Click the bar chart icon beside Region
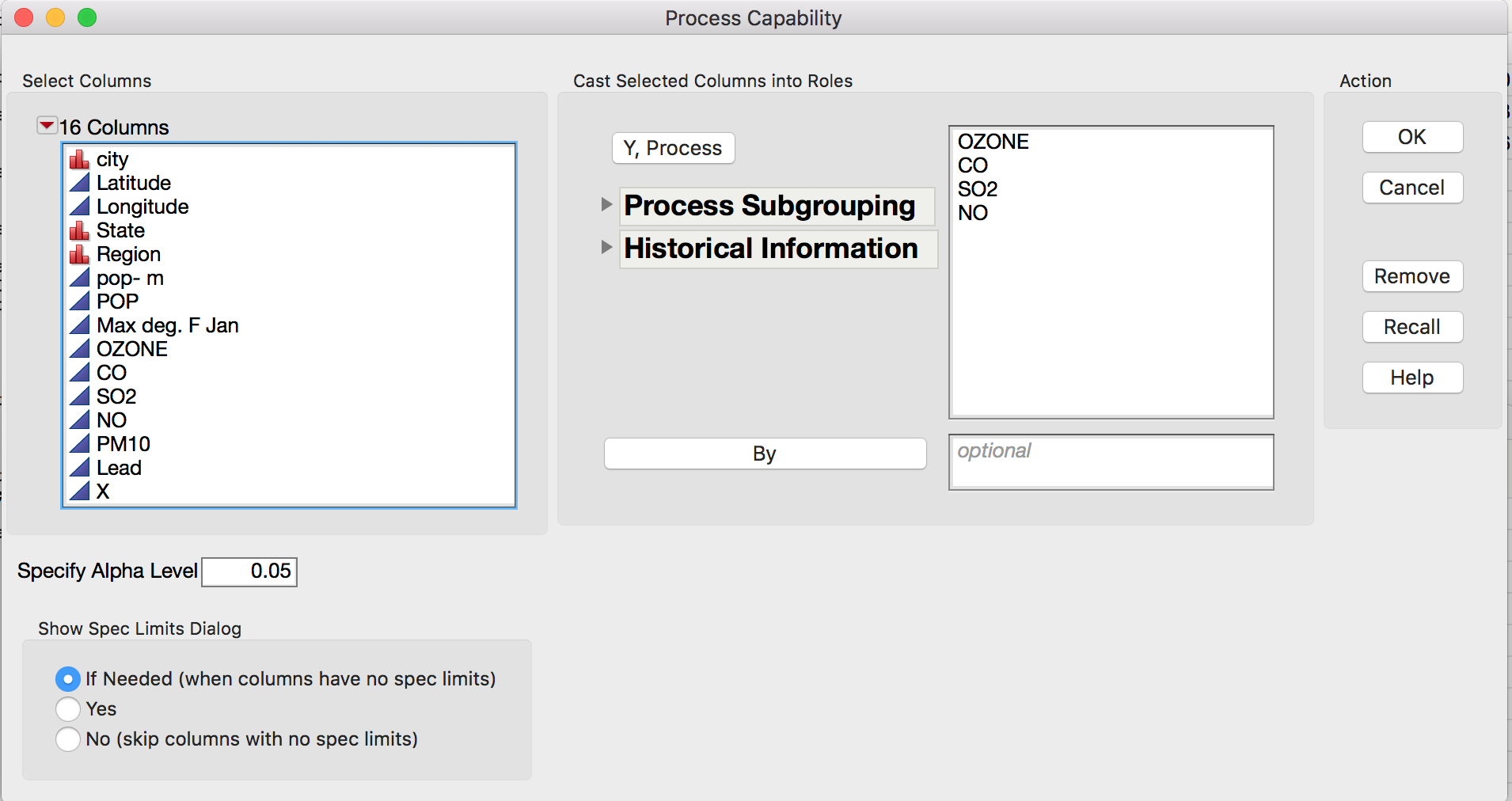This screenshot has width=1512, height=801. (x=79, y=255)
